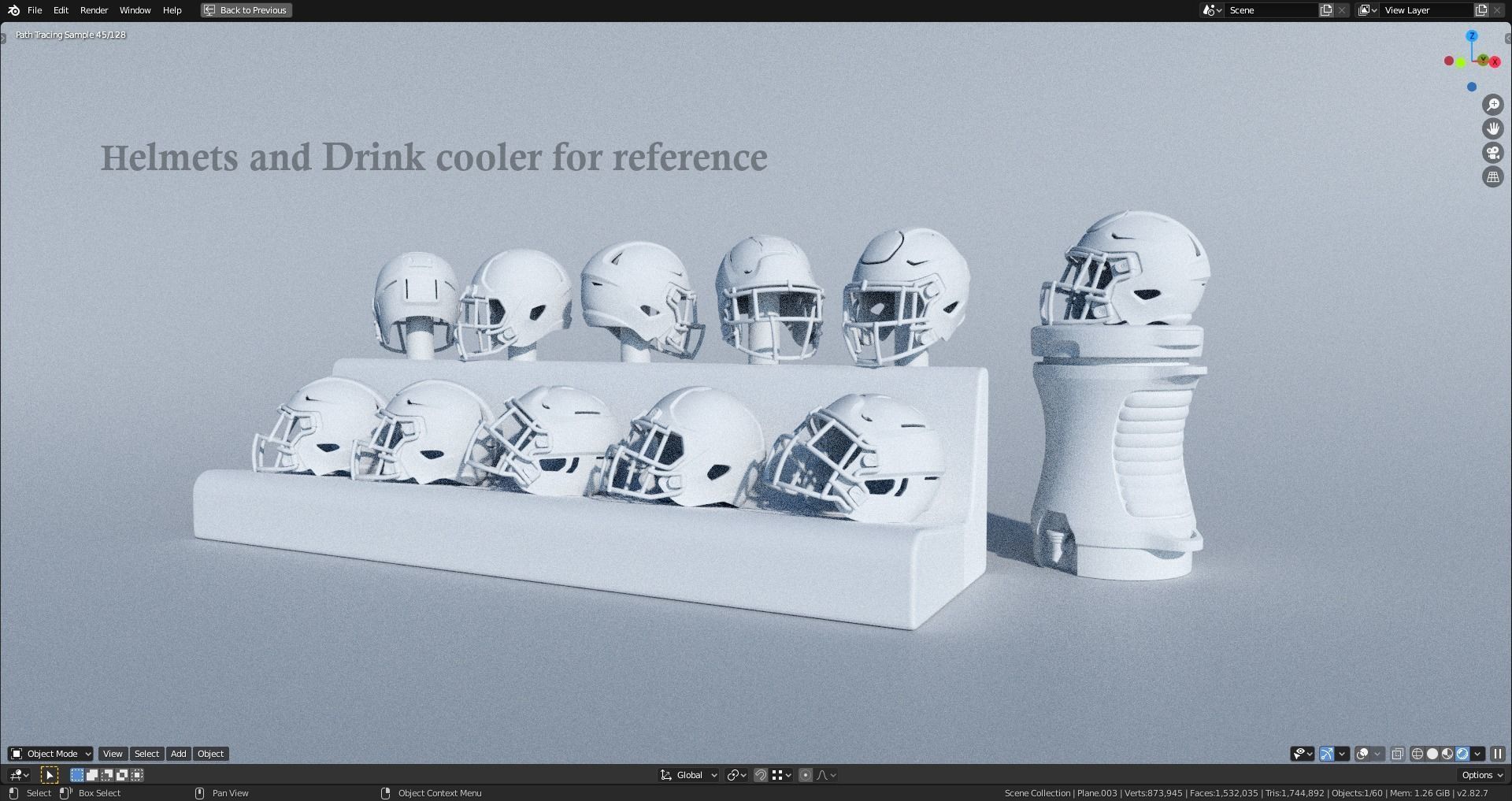Add a new view layer icon
This screenshot has height=801, width=1512.
tap(1481, 10)
